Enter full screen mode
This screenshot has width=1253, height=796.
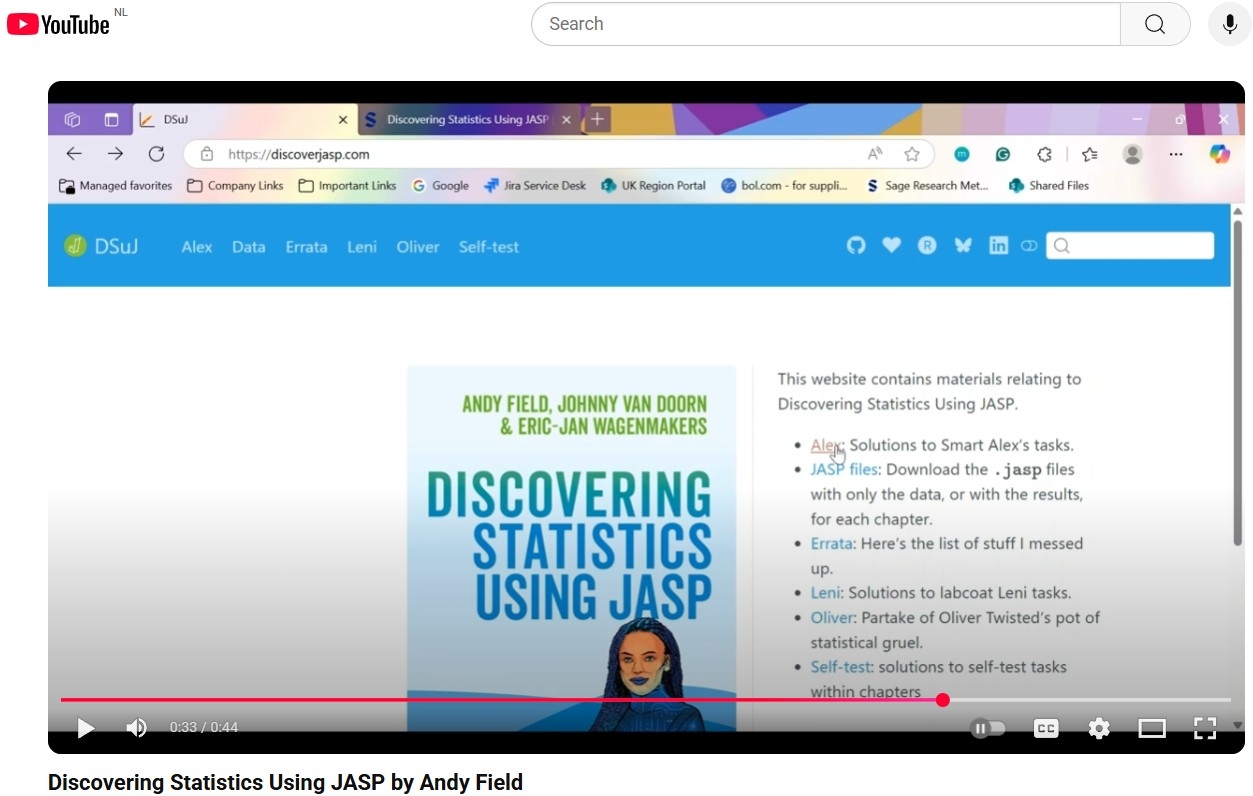coord(1205,728)
